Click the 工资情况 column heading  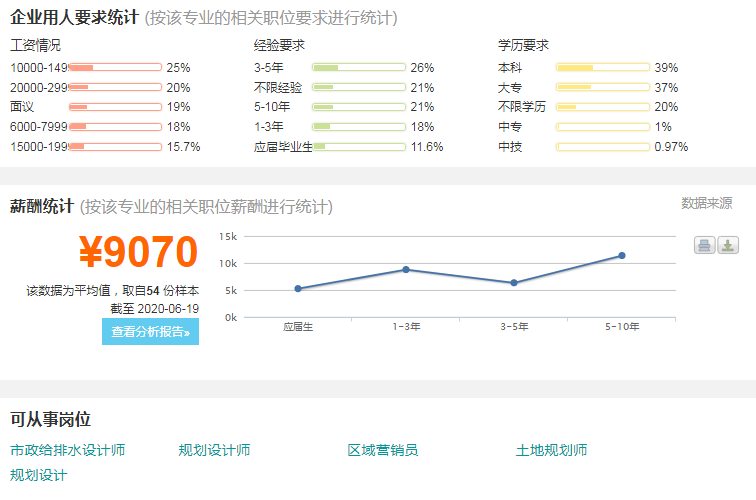click(x=36, y=46)
